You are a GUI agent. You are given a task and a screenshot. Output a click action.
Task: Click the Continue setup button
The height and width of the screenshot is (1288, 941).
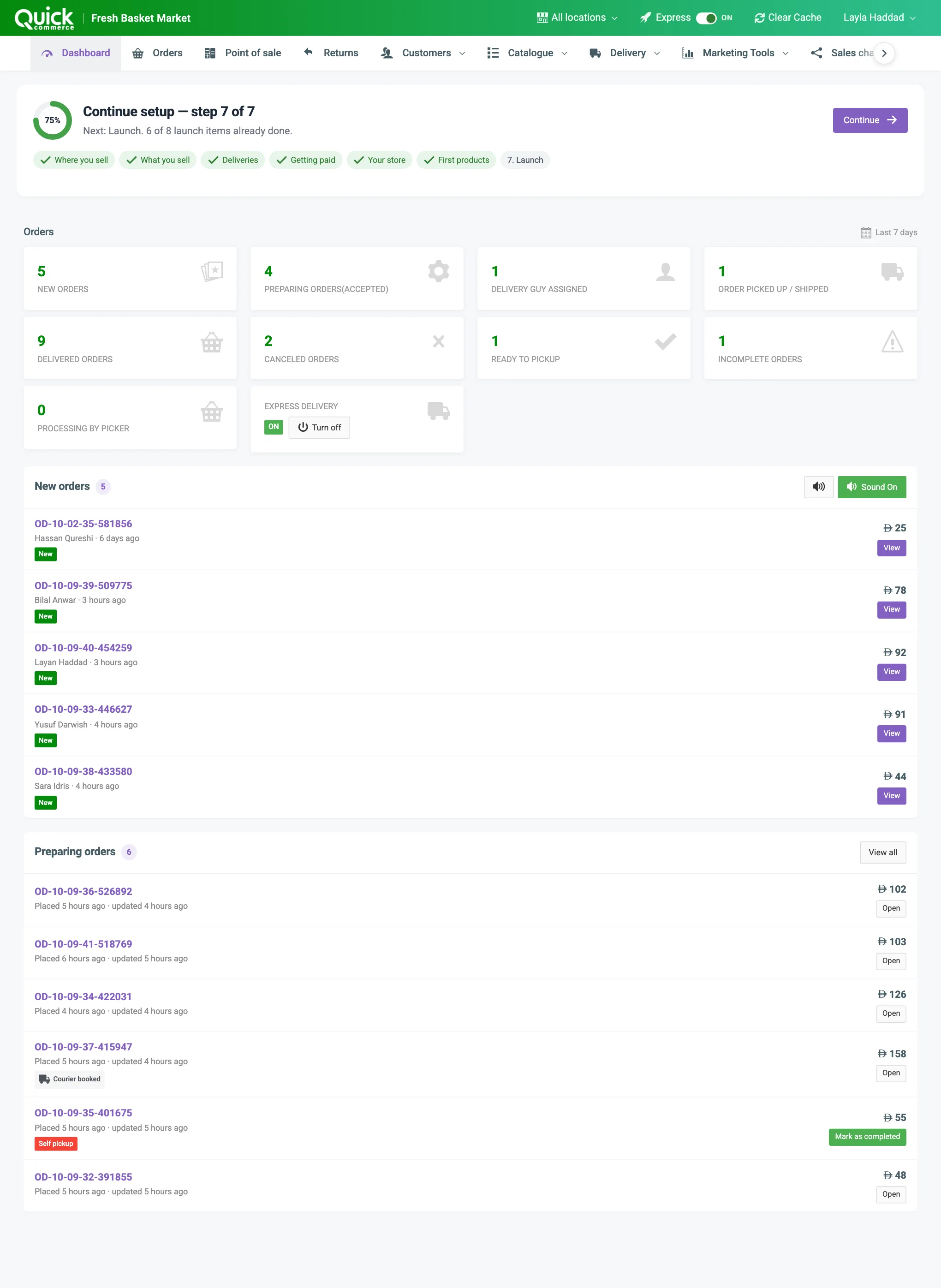870,120
